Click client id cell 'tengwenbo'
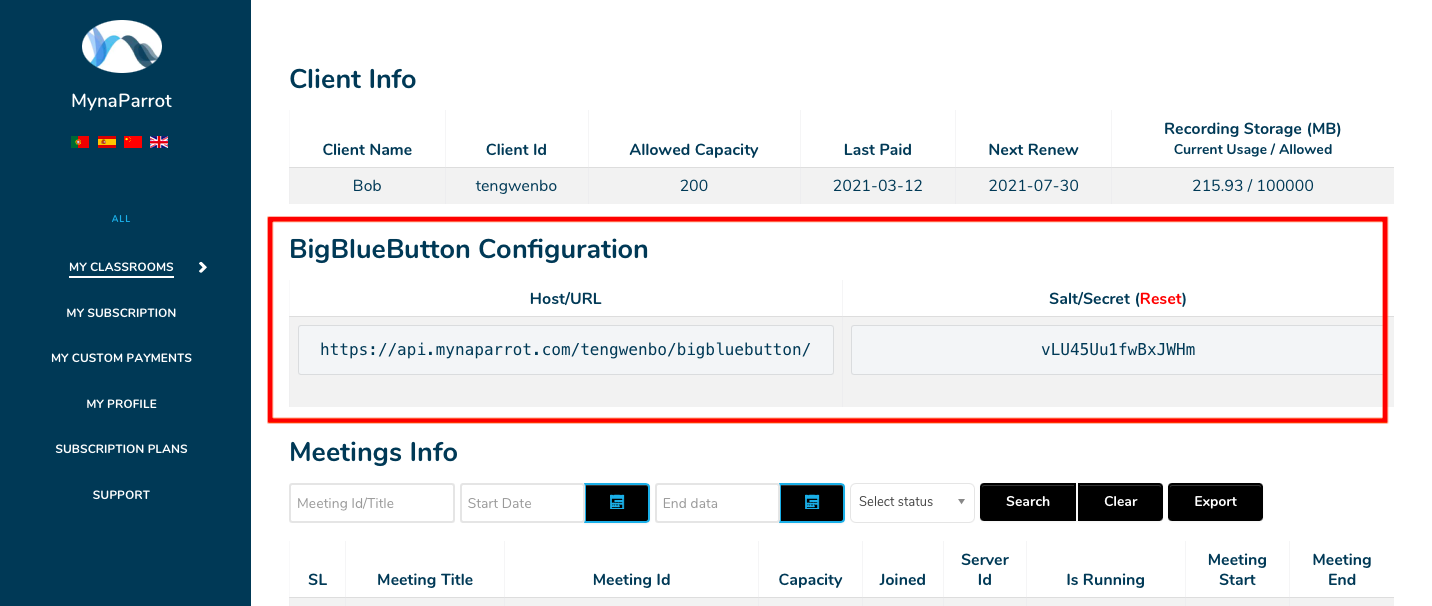This screenshot has height=606, width=1432. (516, 186)
